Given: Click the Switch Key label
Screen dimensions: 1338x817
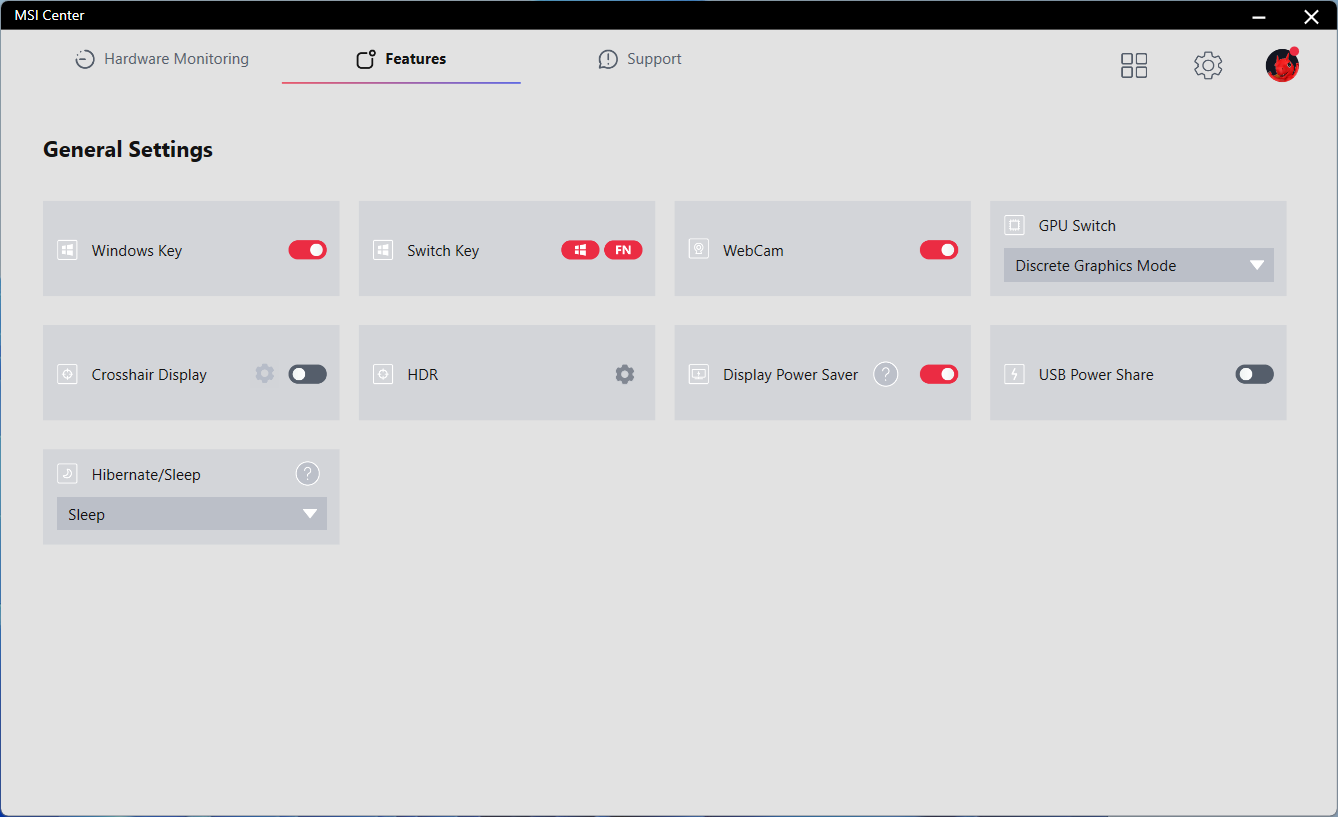Looking at the screenshot, I should [x=443, y=251].
